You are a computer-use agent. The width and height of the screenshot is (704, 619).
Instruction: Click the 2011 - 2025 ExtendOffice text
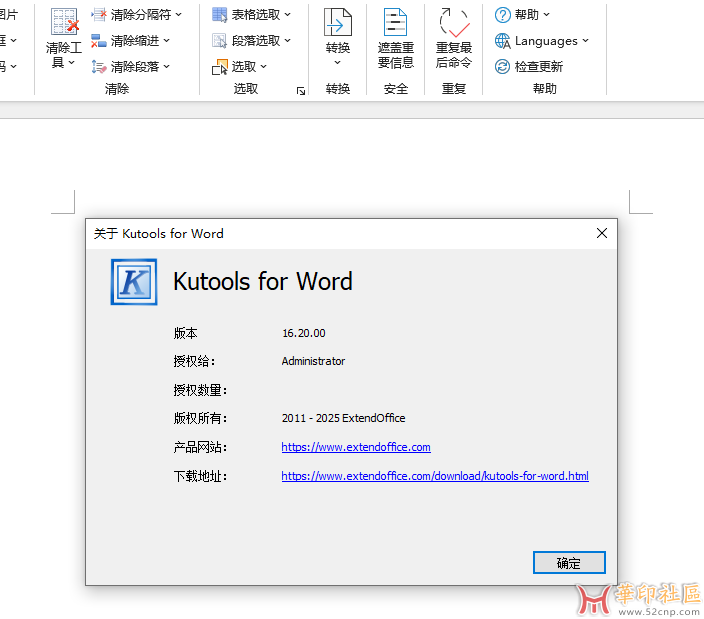pos(343,418)
